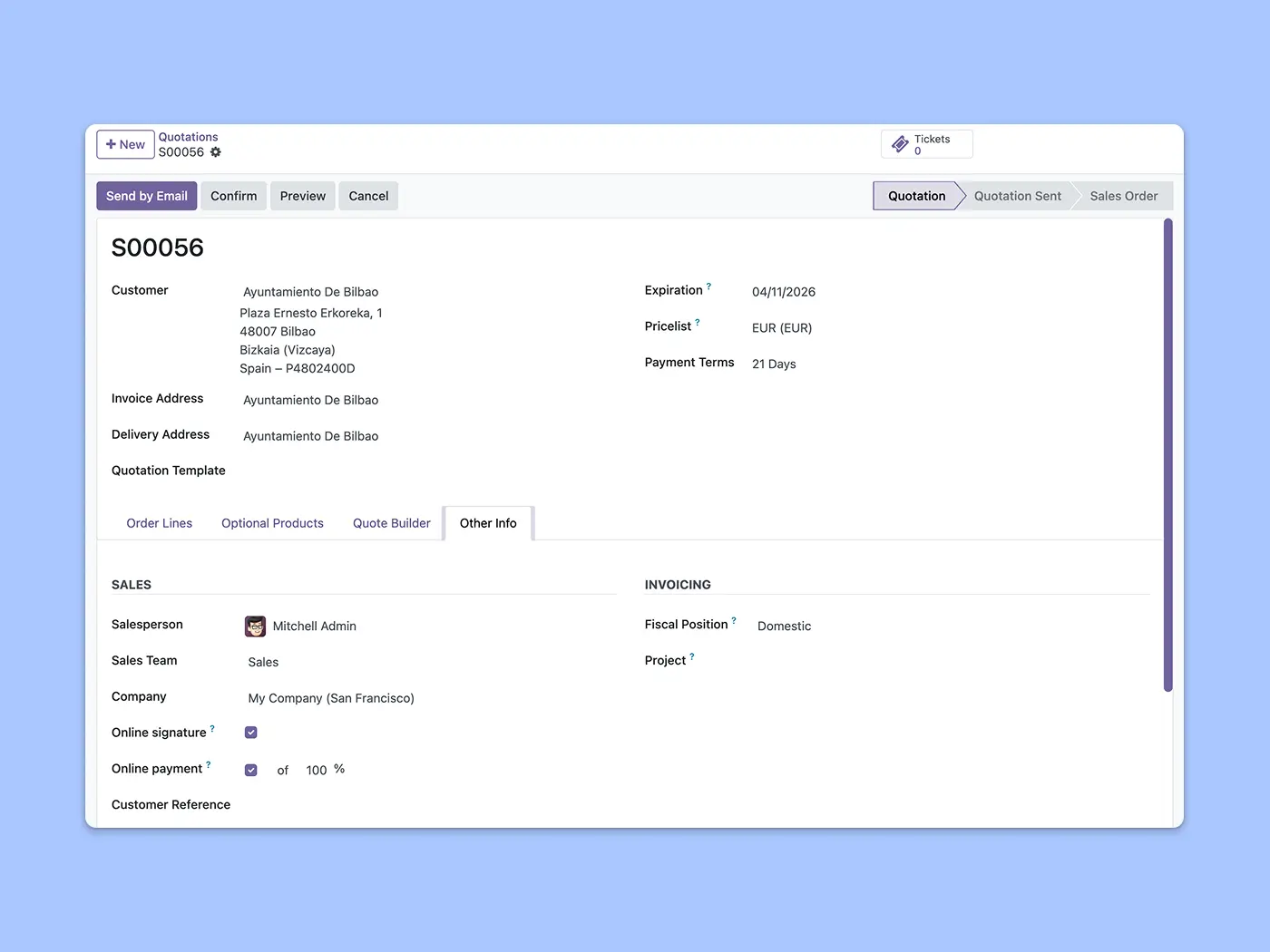The width and height of the screenshot is (1270, 952).
Task: Click the vertical scrollbar on the form
Action: (1167, 453)
